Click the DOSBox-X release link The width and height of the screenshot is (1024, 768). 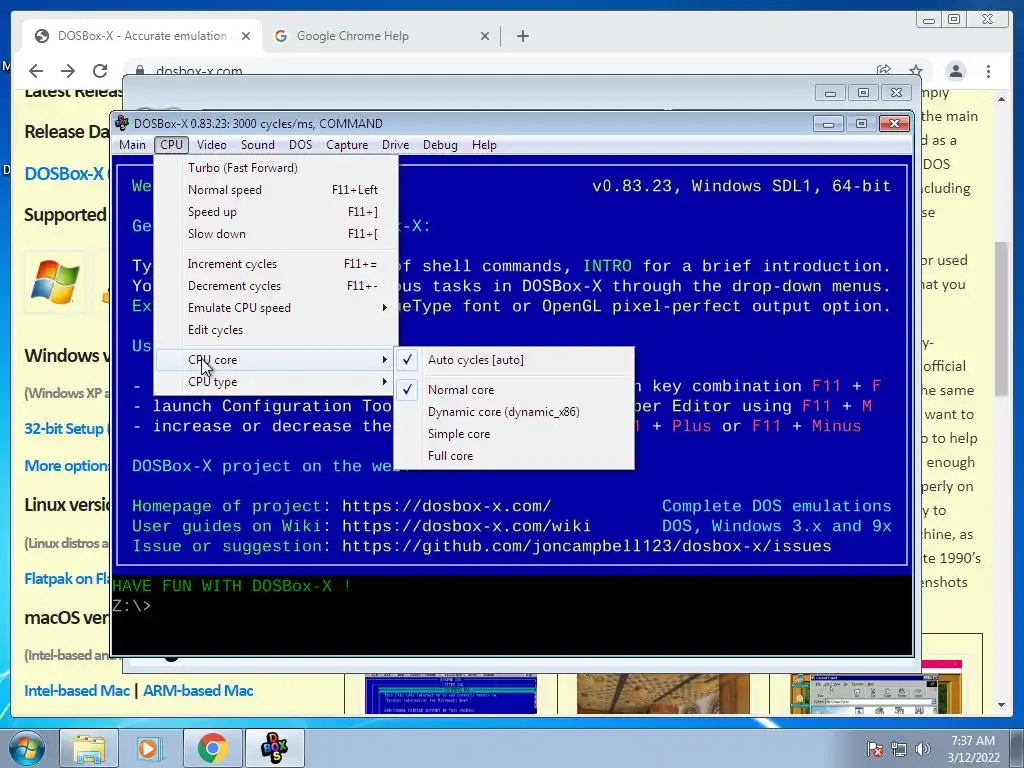65,174
